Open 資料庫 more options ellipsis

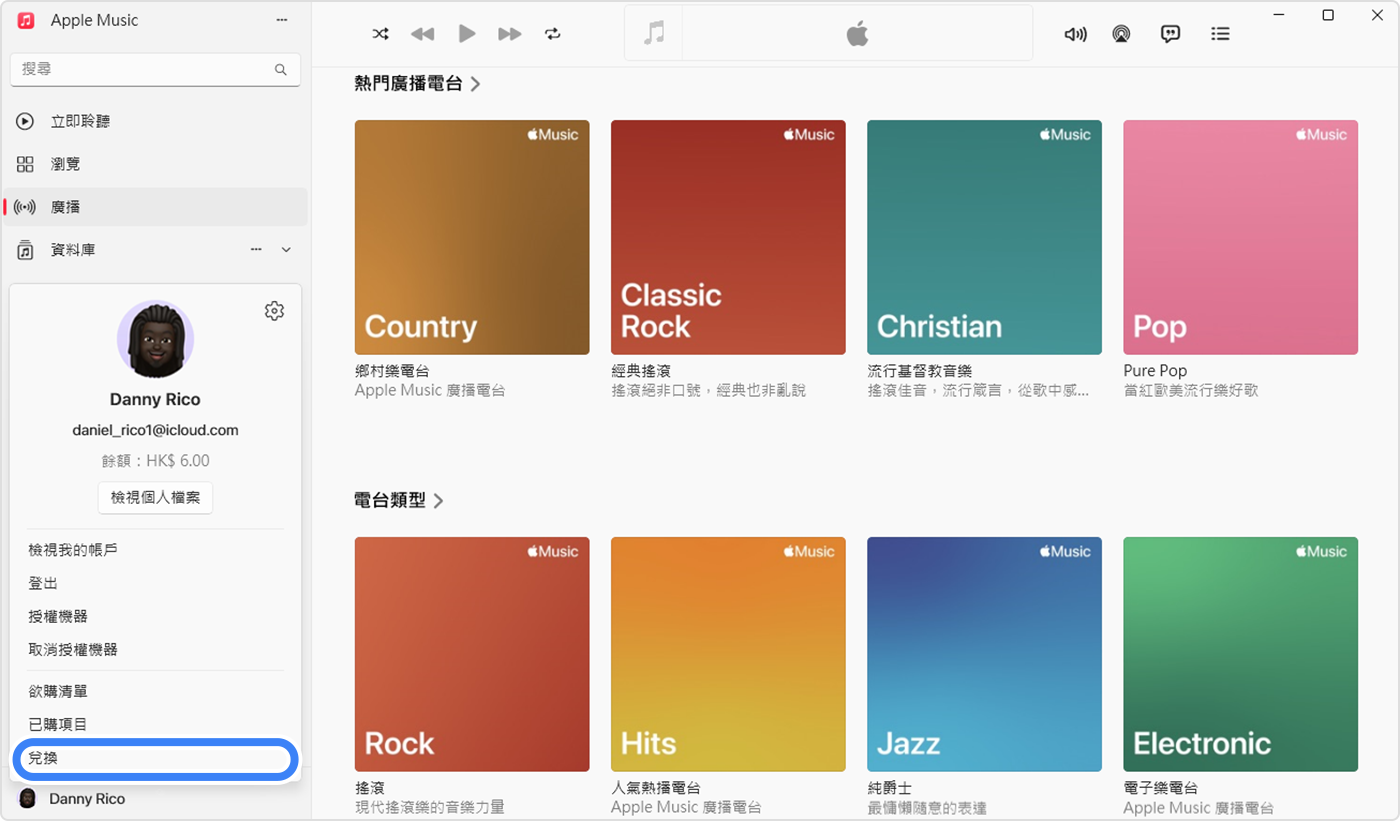coord(256,250)
